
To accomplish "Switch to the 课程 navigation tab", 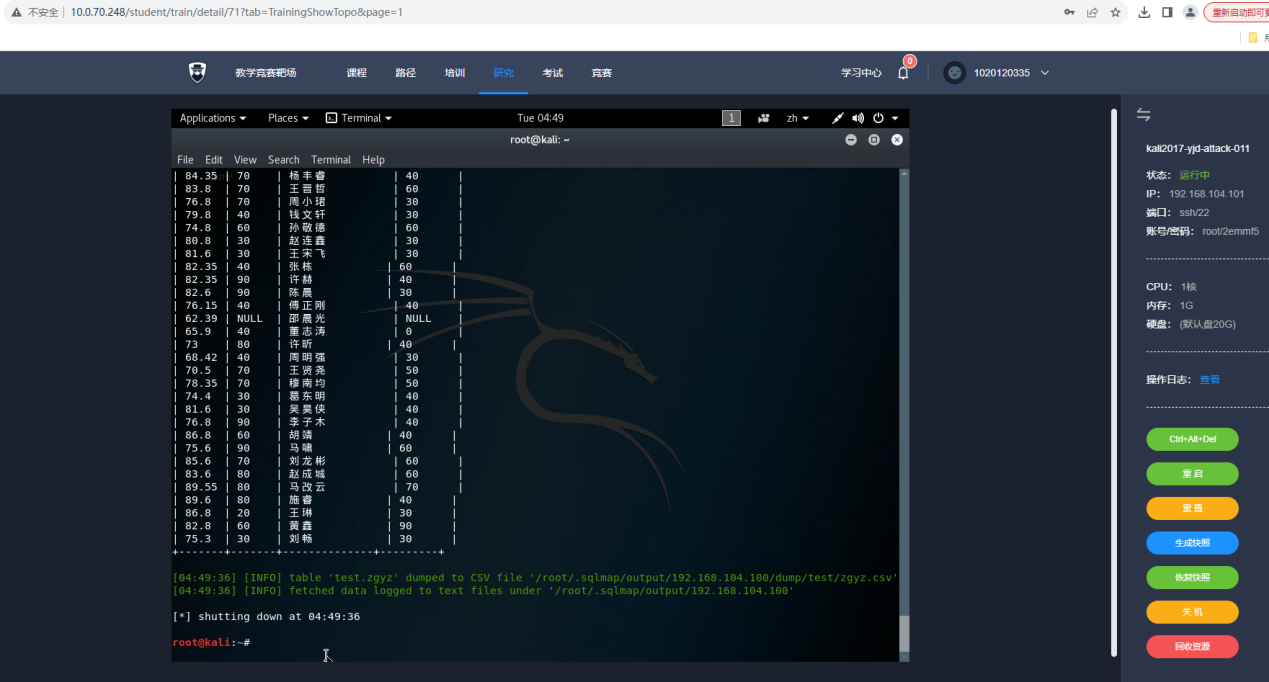I will (357, 73).
